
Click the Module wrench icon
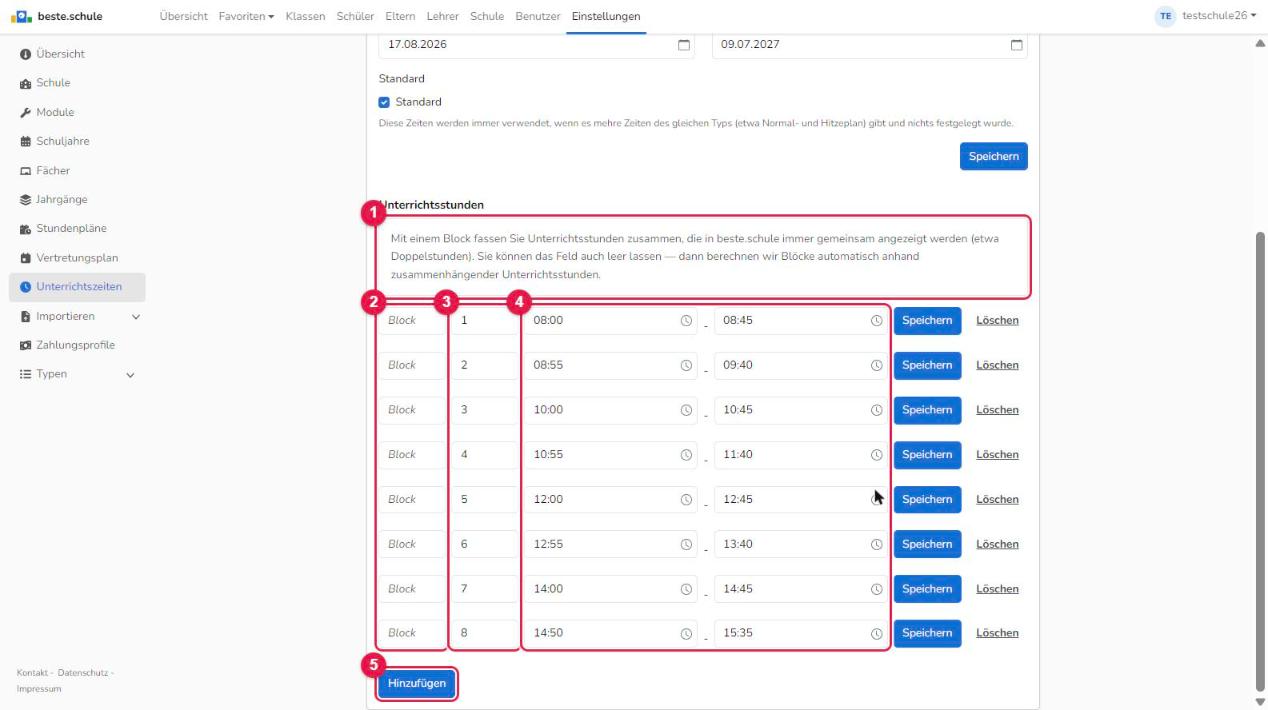point(25,112)
